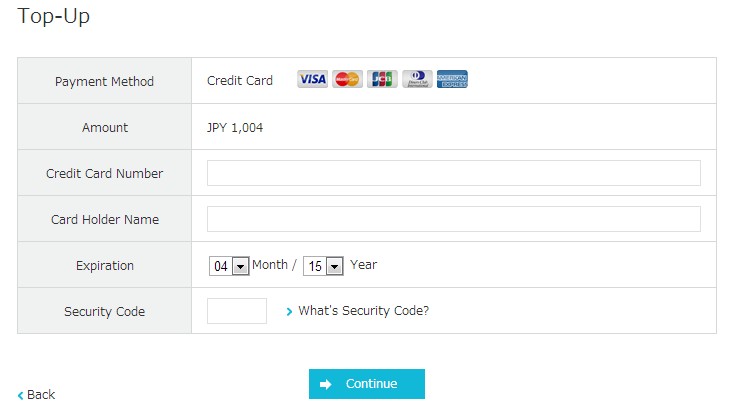
Task: Click the Credit Card payment method text
Action: [x=240, y=81]
